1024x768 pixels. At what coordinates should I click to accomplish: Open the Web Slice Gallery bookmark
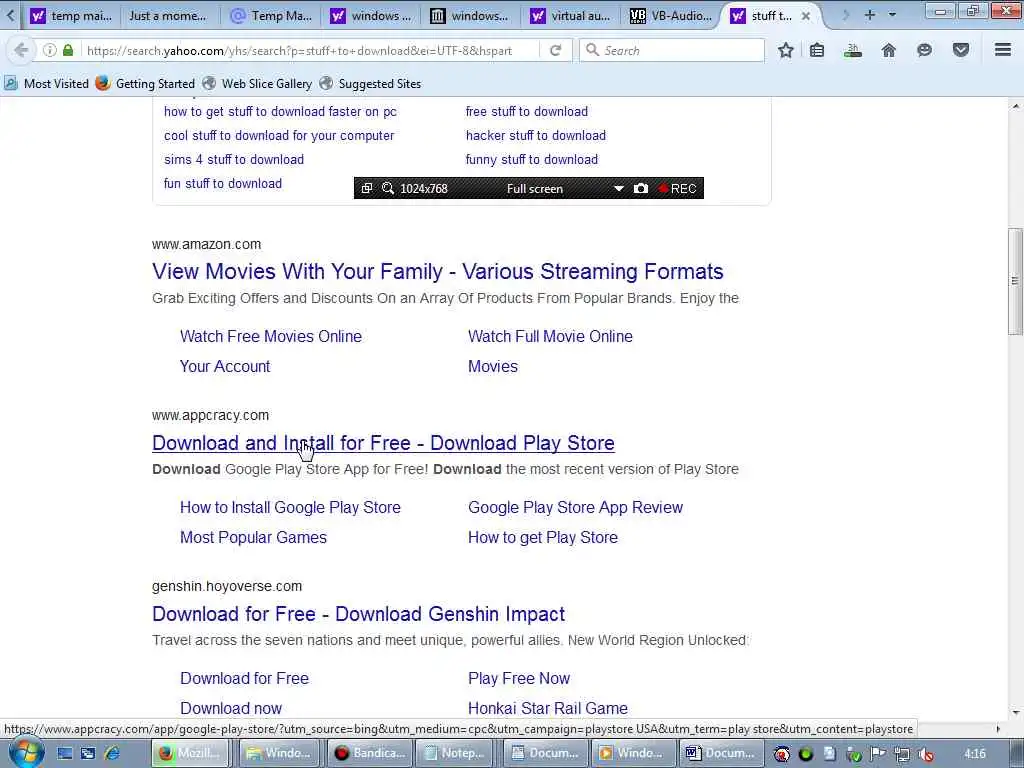coord(257,84)
